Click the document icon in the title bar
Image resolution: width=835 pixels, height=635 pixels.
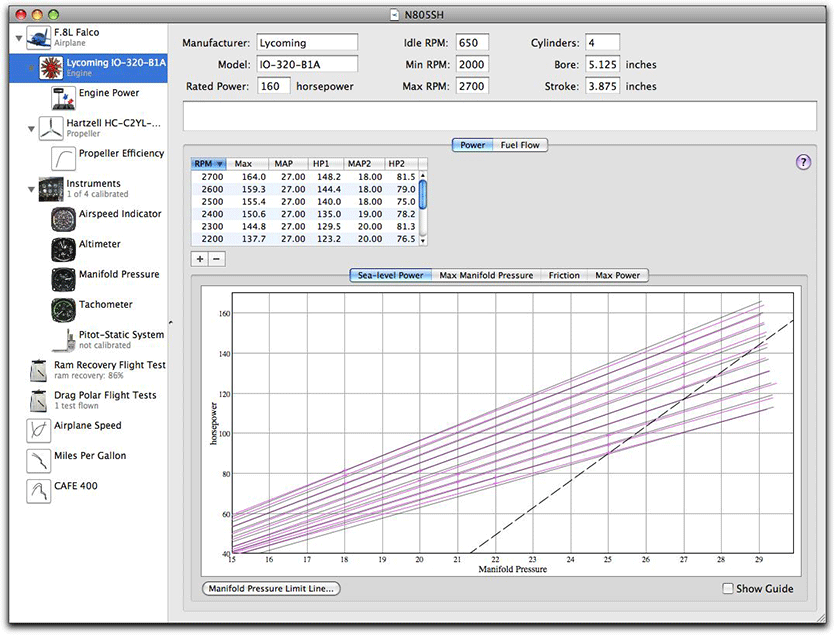(394, 14)
